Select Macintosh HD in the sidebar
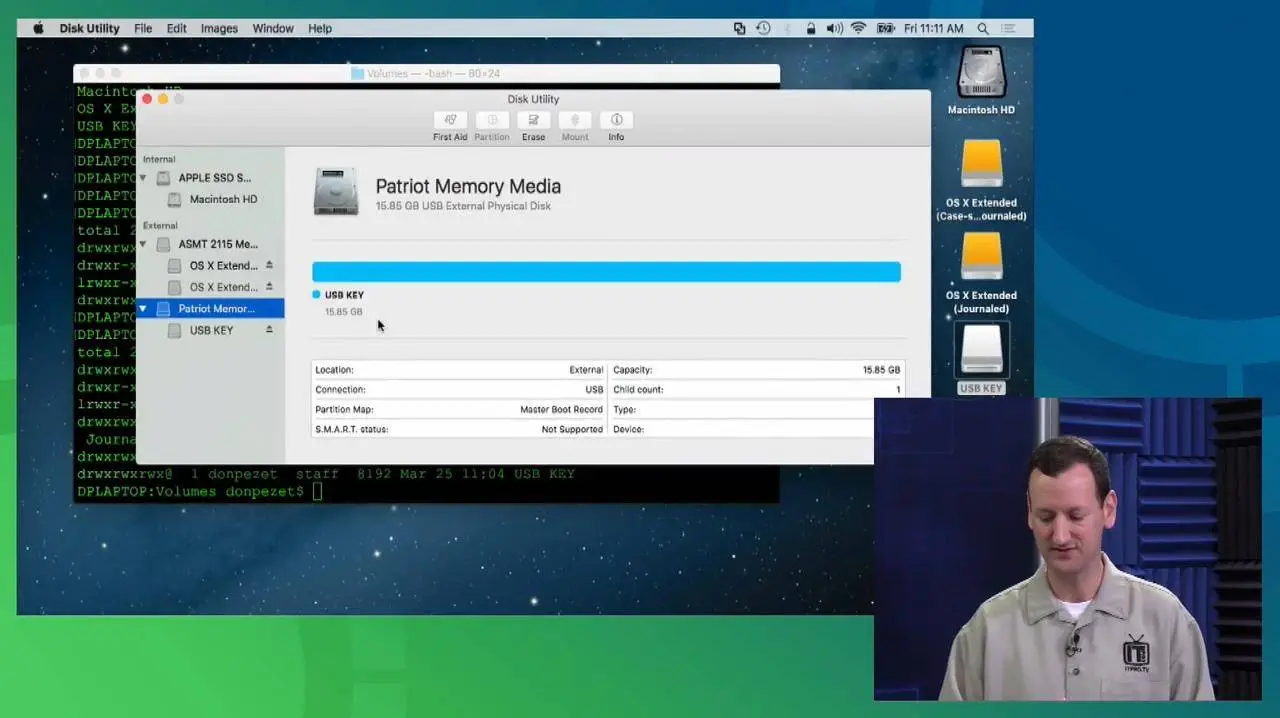The height and width of the screenshot is (718, 1280). 223,199
